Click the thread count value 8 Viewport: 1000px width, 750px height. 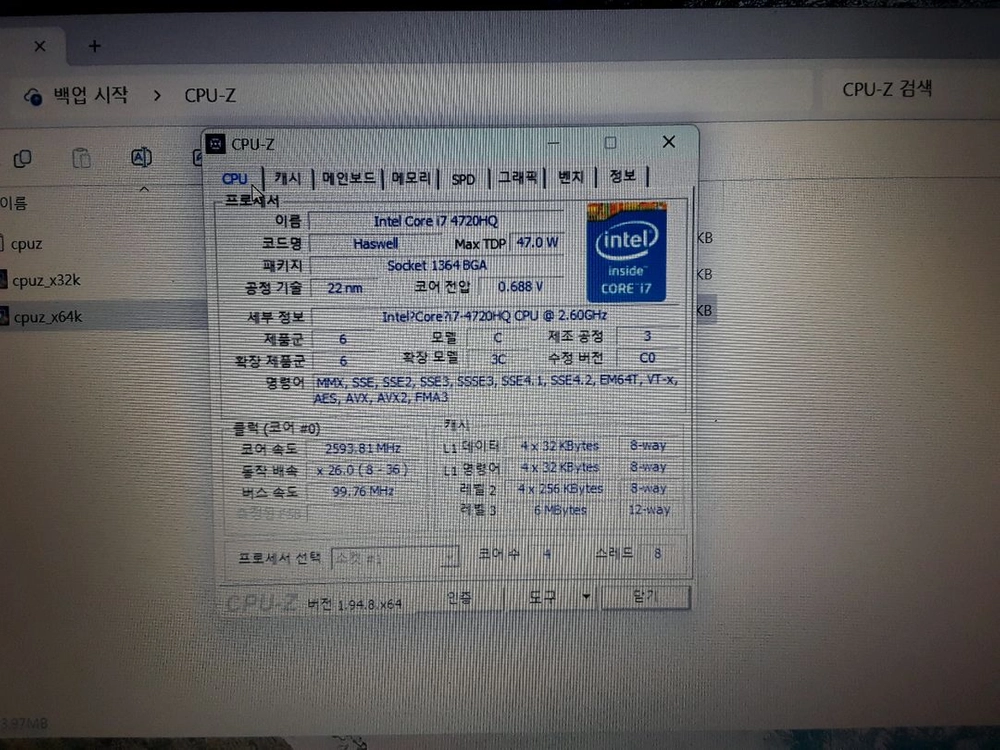coord(658,553)
